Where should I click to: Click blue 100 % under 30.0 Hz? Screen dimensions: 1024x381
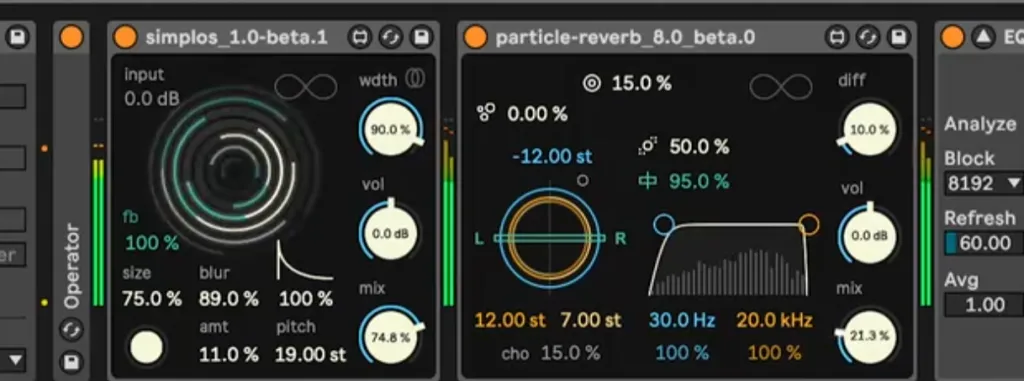click(x=682, y=354)
